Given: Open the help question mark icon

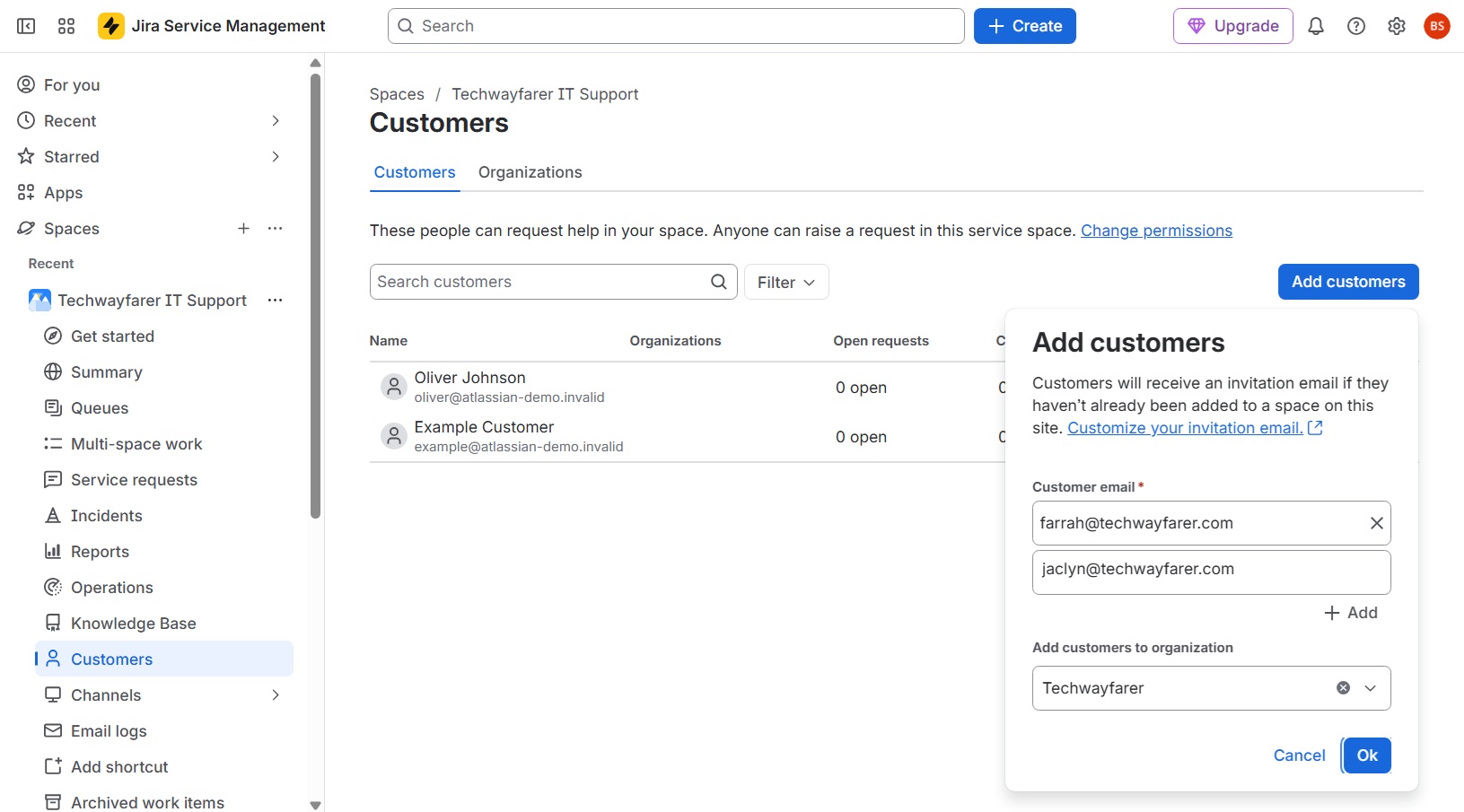Looking at the screenshot, I should tap(1356, 26).
